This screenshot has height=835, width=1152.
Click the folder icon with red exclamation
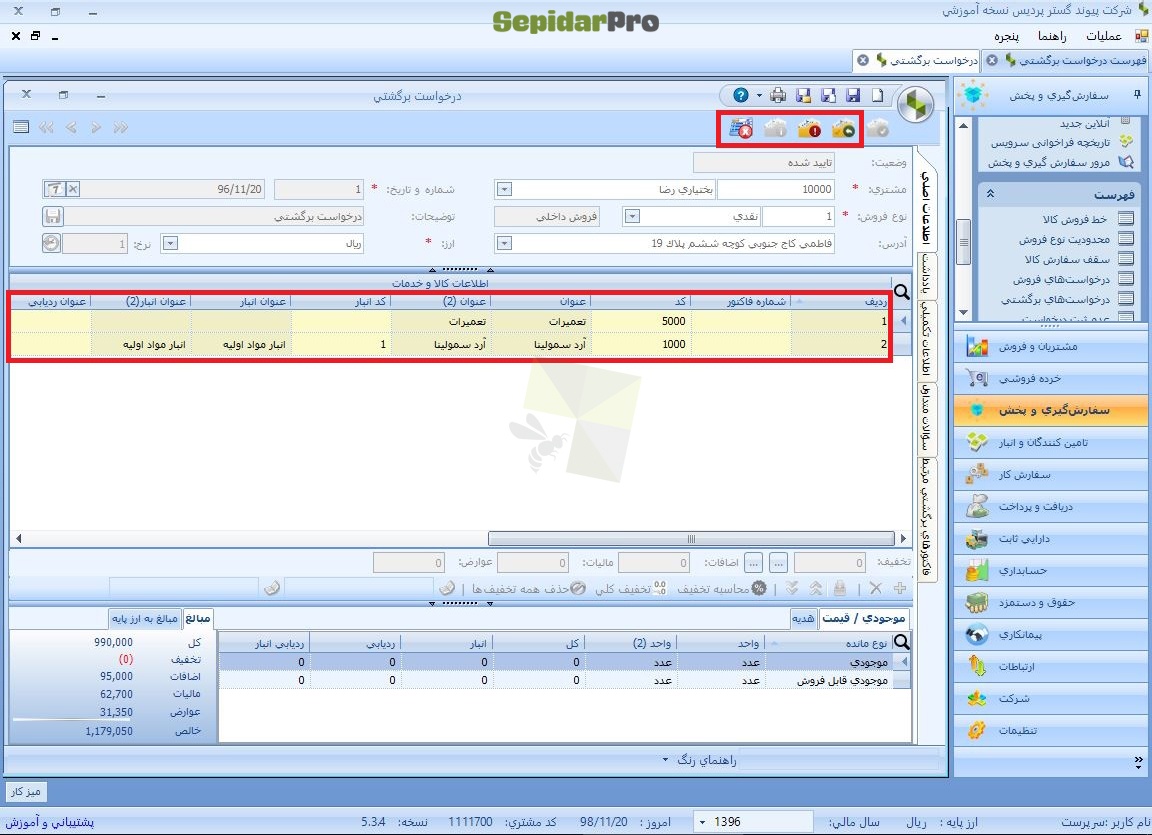point(810,129)
